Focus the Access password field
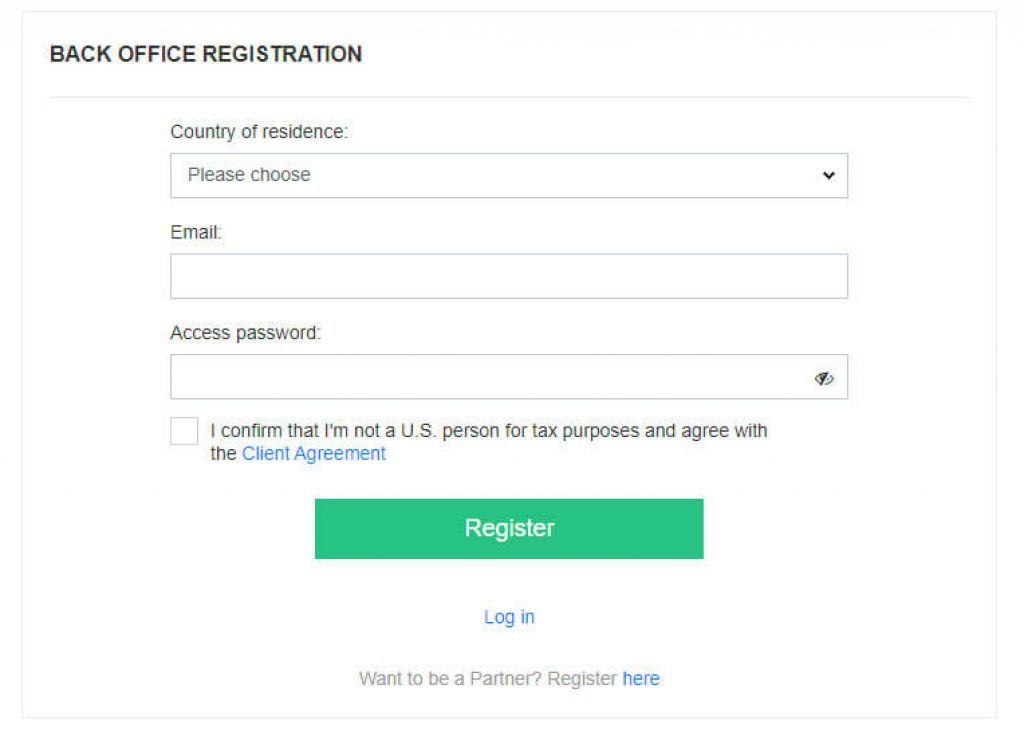 pos(490,377)
